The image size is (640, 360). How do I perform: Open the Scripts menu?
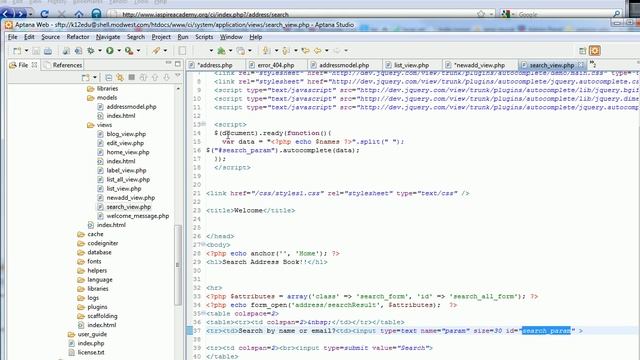tap(204, 37)
